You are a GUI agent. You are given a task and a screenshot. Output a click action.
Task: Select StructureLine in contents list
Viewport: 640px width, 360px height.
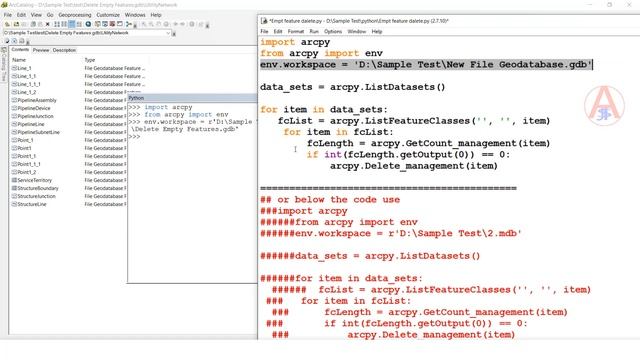29,204
